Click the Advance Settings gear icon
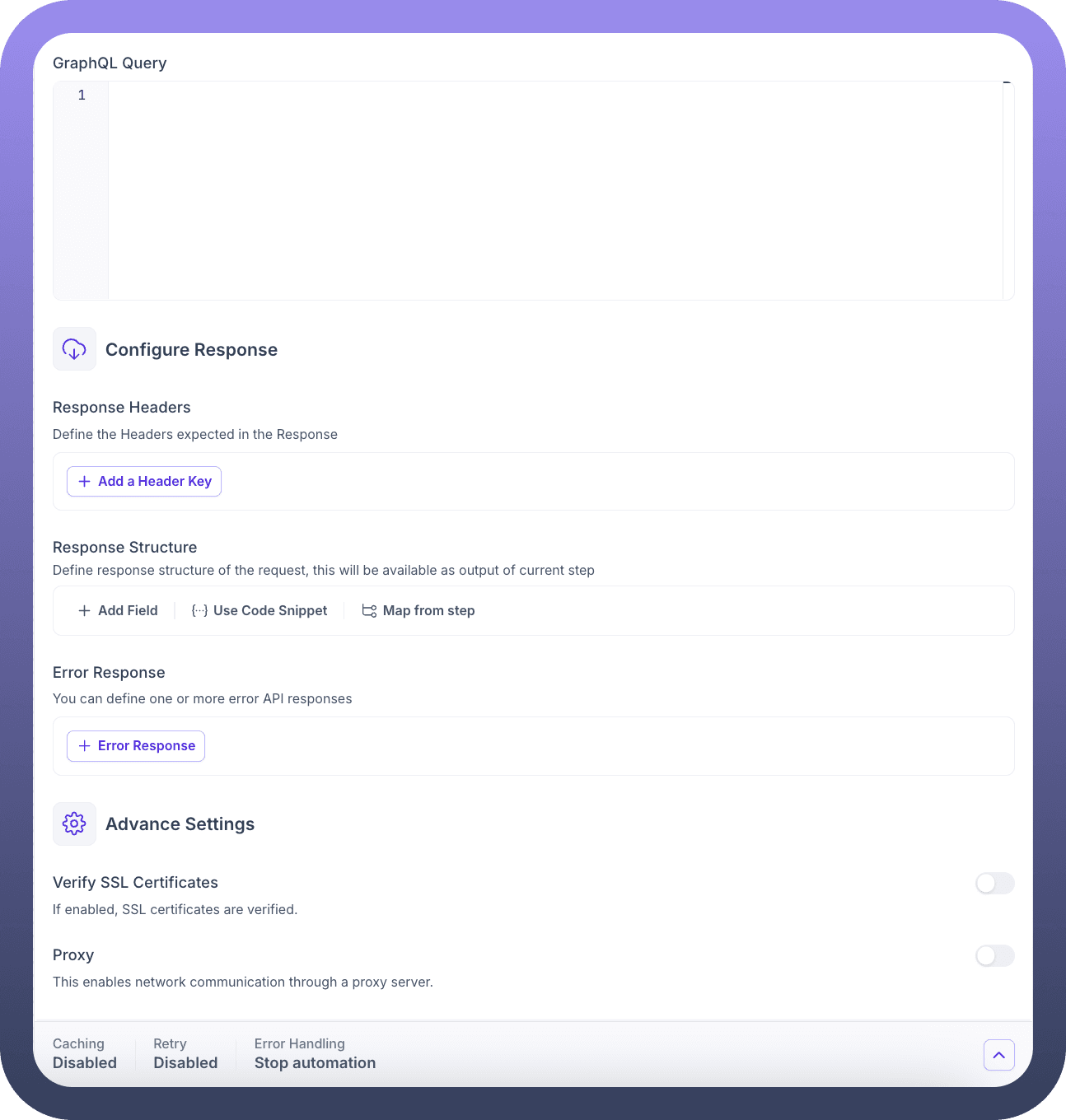Viewport: 1066px width, 1120px height. pyautogui.click(x=74, y=824)
